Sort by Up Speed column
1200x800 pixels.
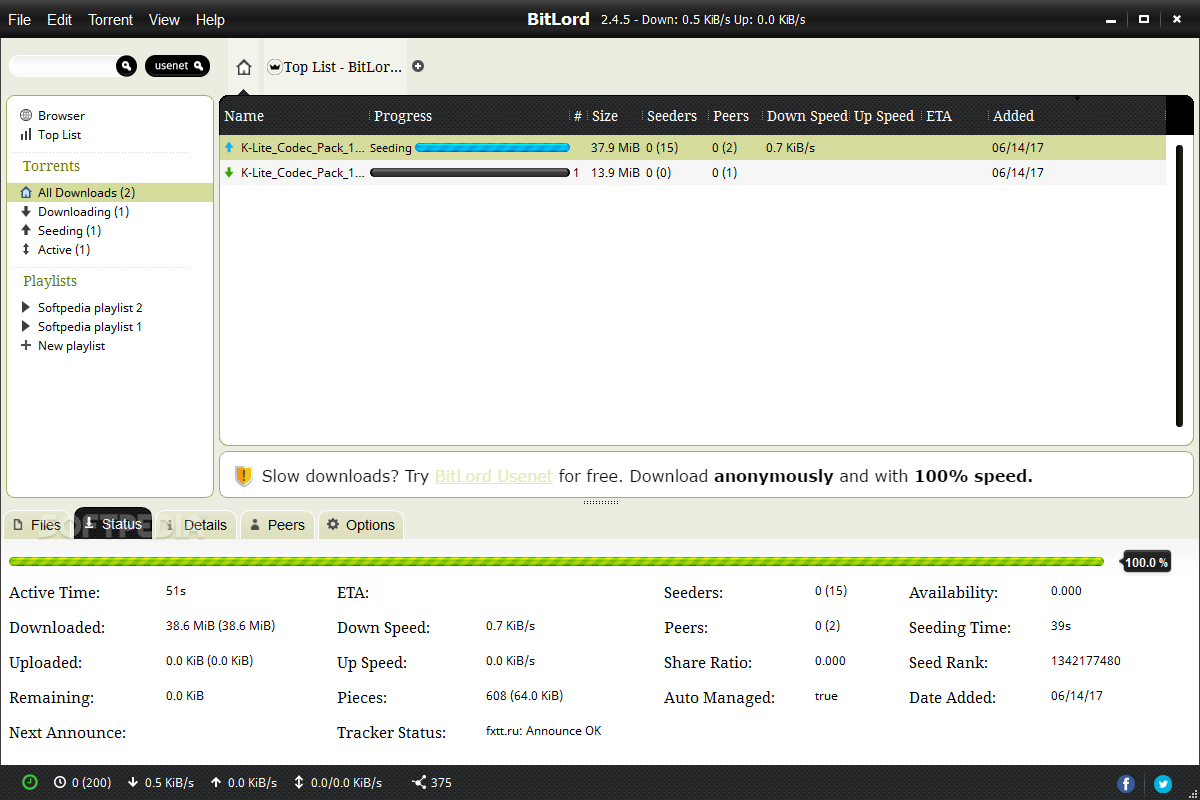point(884,116)
